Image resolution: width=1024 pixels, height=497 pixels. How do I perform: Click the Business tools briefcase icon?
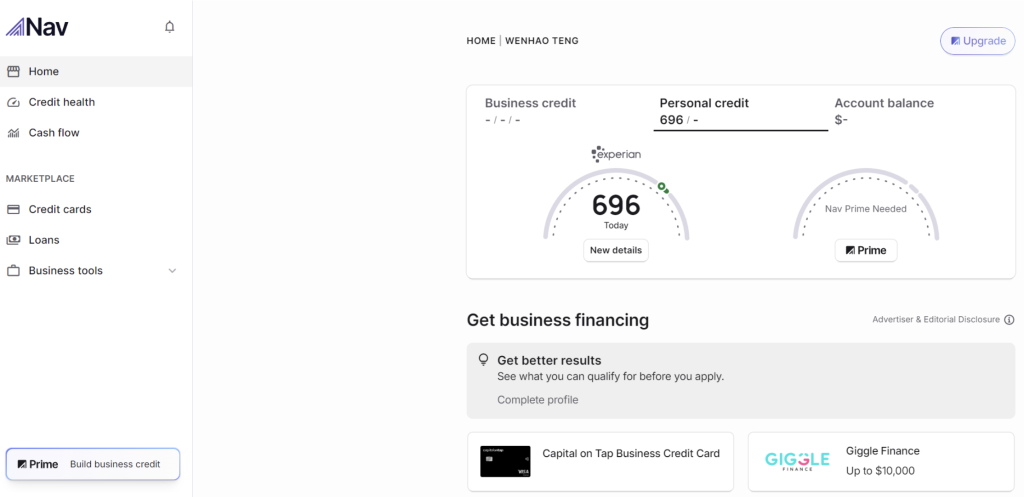pyautogui.click(x=13, y=271)
